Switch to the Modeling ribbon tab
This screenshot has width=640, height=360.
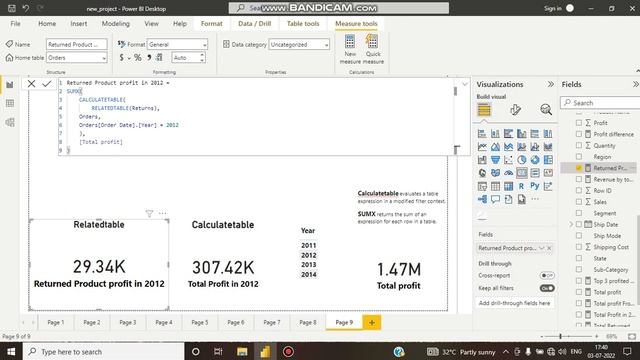pos(116,24)
